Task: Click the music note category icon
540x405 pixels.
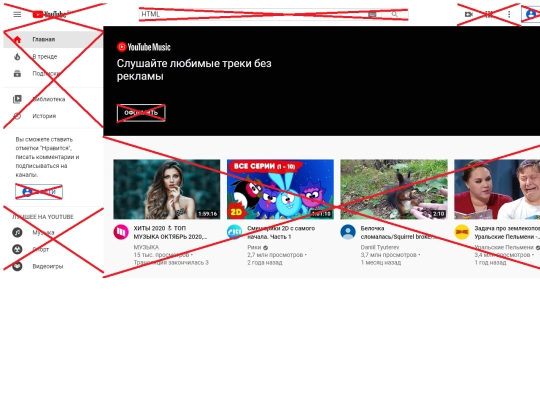Action: pyautogui.click(x=17, y=232)
